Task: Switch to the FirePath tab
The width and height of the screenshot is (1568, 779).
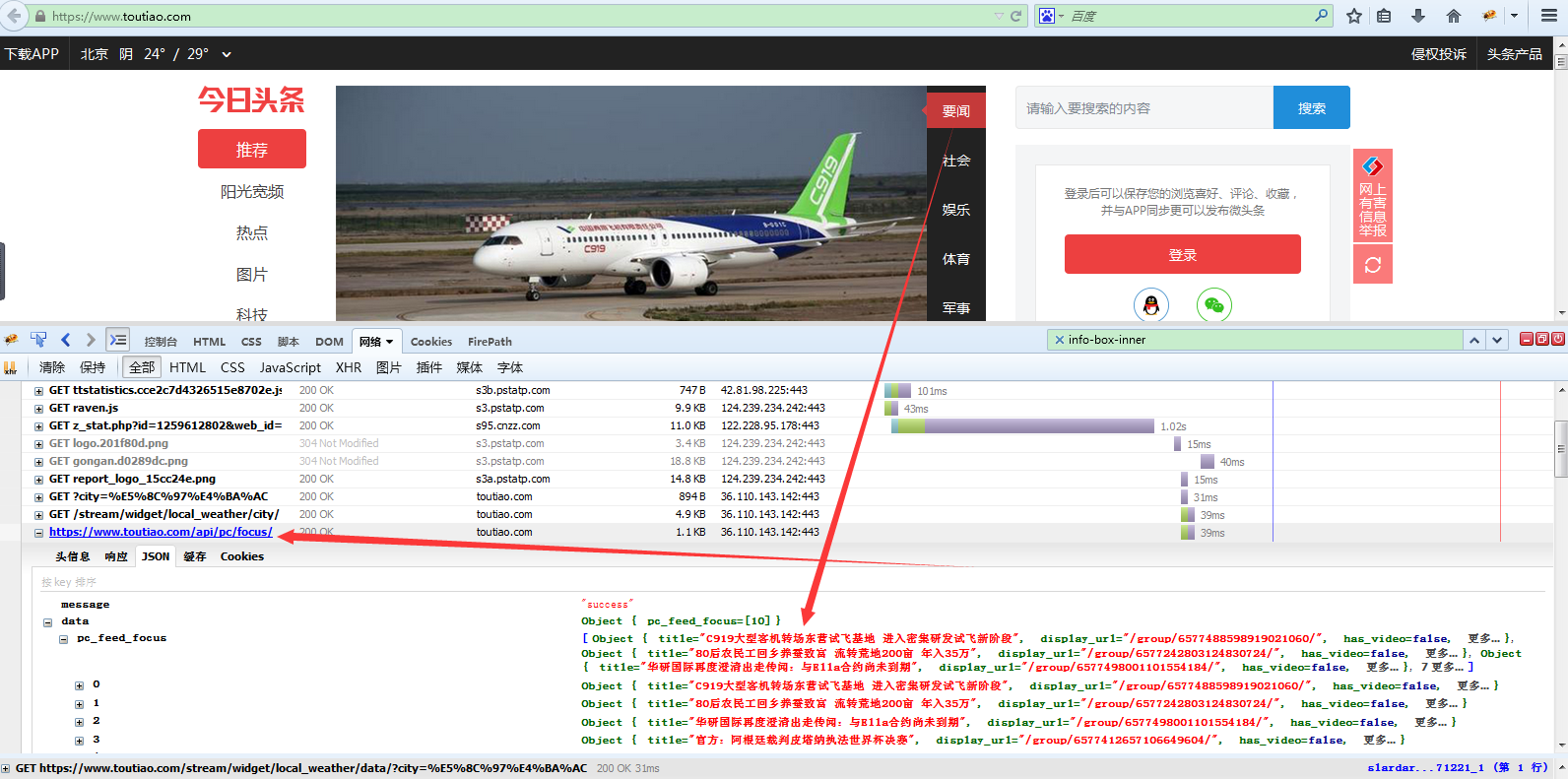Action: [x=490, y=342]
